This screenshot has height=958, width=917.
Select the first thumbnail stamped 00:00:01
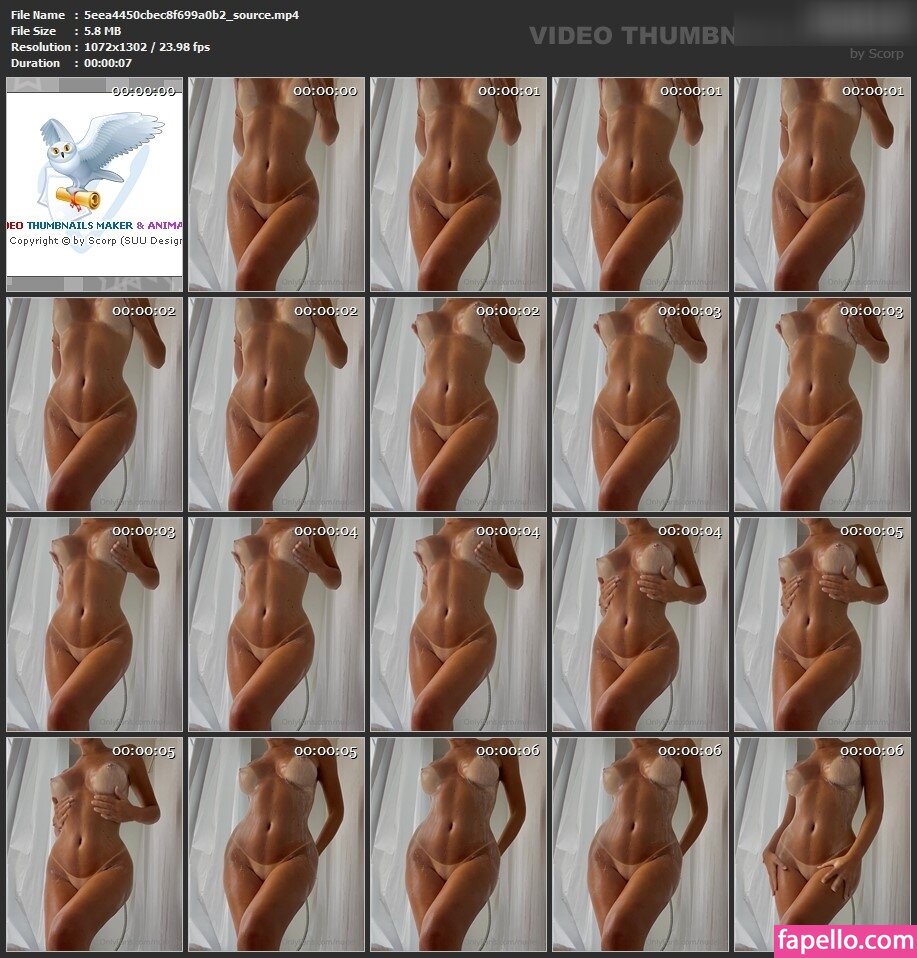coord(458,185)
